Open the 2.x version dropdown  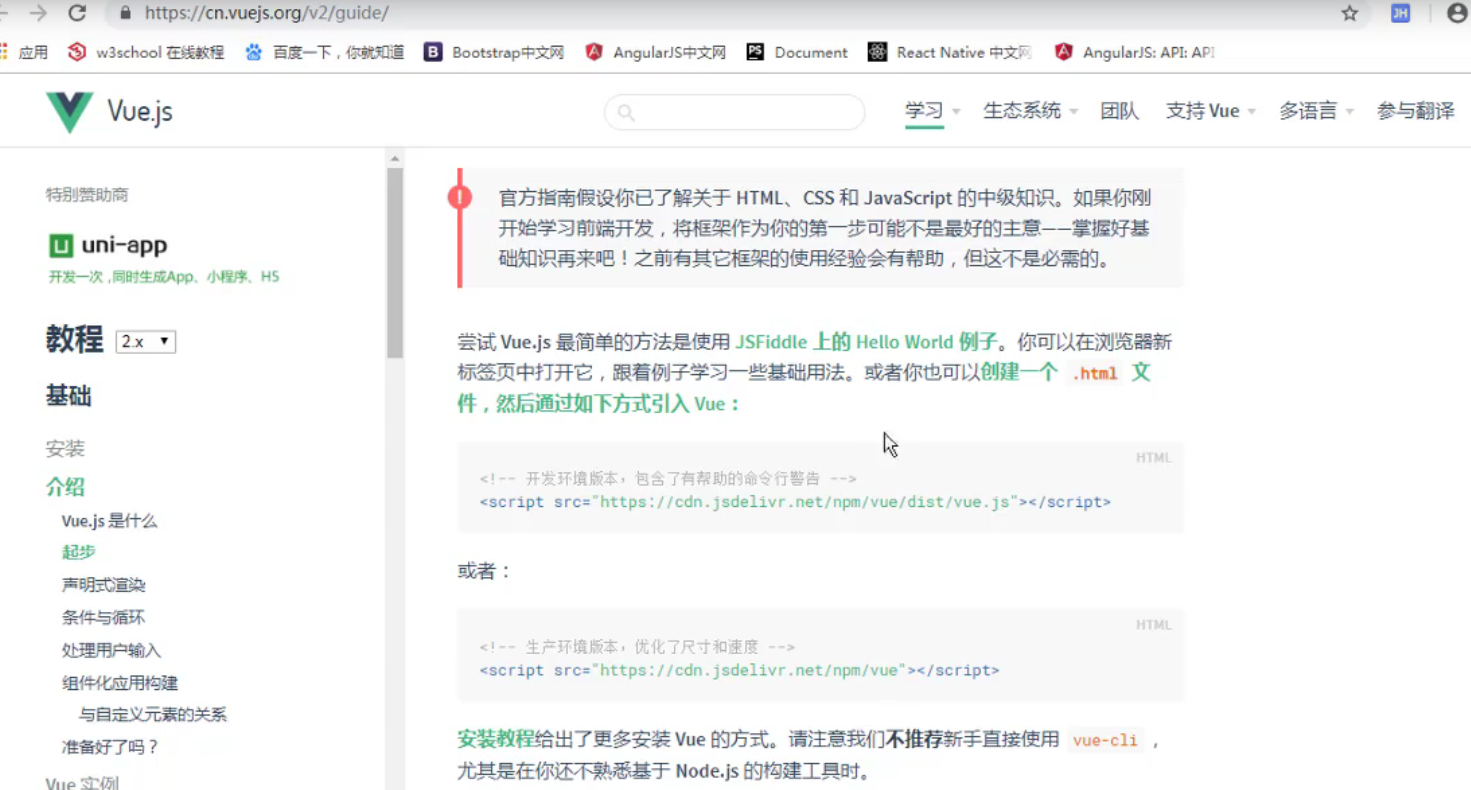coord(145,341)
